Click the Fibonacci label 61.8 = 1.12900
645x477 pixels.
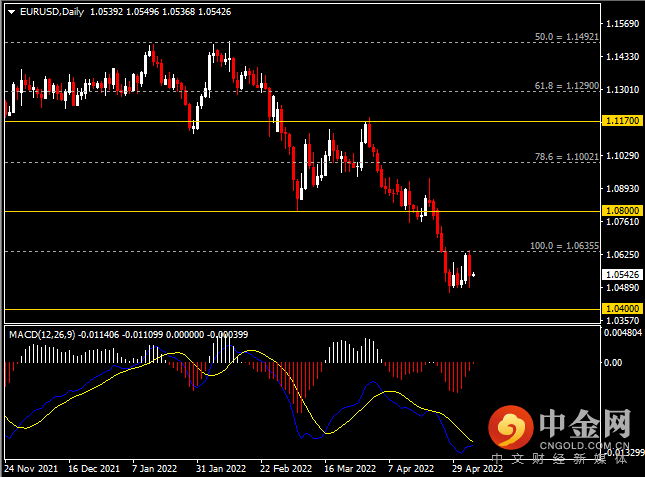click(566, 86)
